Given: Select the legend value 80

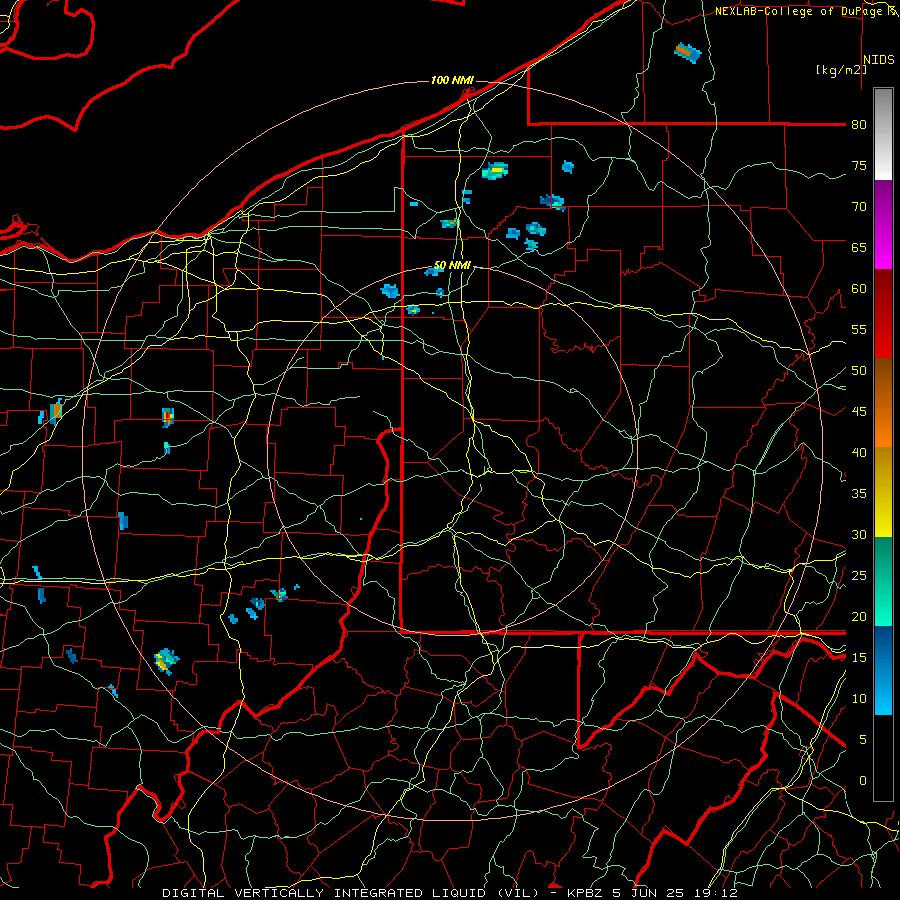Looking at the screenshot, I should 859,125.
